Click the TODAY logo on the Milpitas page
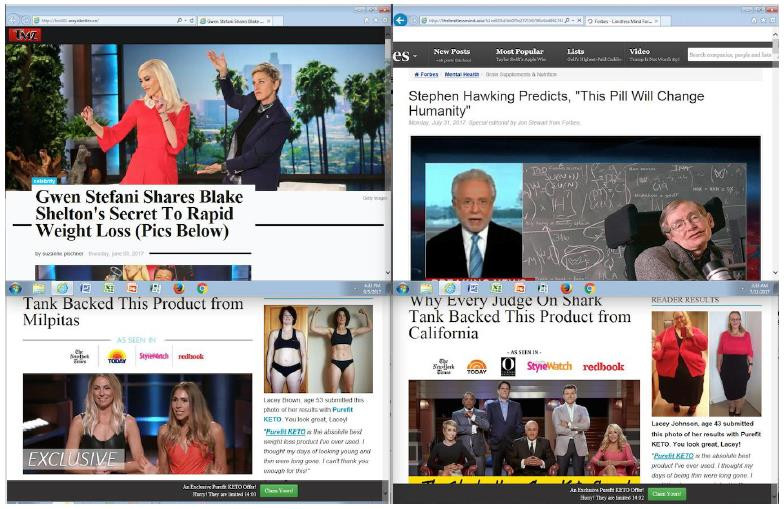 [117, 356]
